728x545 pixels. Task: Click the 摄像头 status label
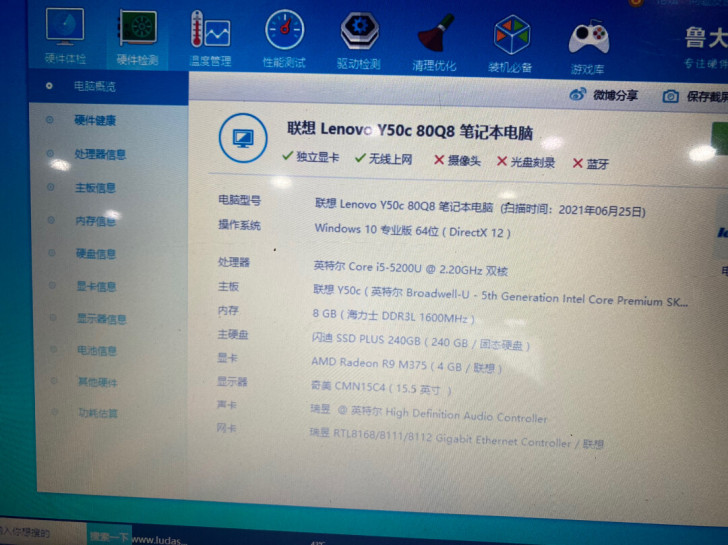[464, 161]
